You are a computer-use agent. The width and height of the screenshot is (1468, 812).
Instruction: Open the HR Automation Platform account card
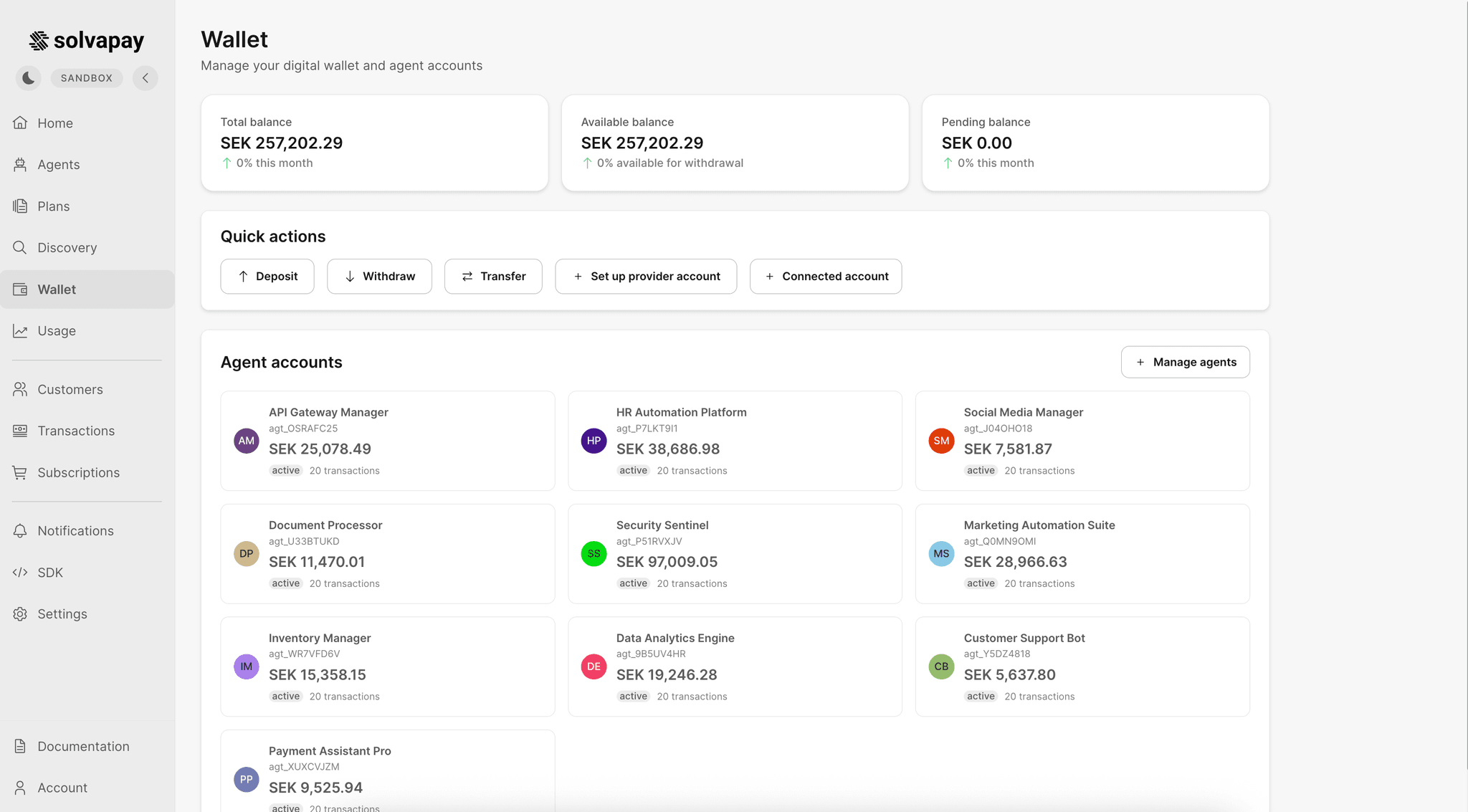tap(734, 441)
